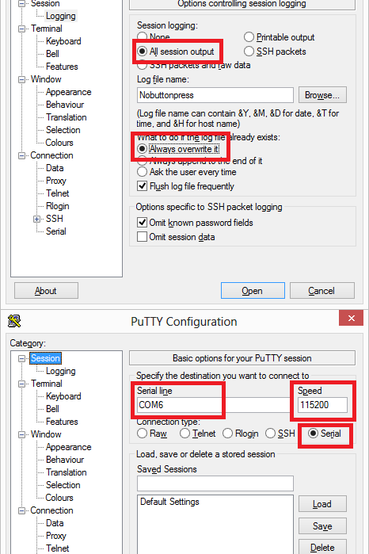This screenshot has height=554, width=369.
Task: Open Logging category in the logging options dialog
Action: click(61, 16)
